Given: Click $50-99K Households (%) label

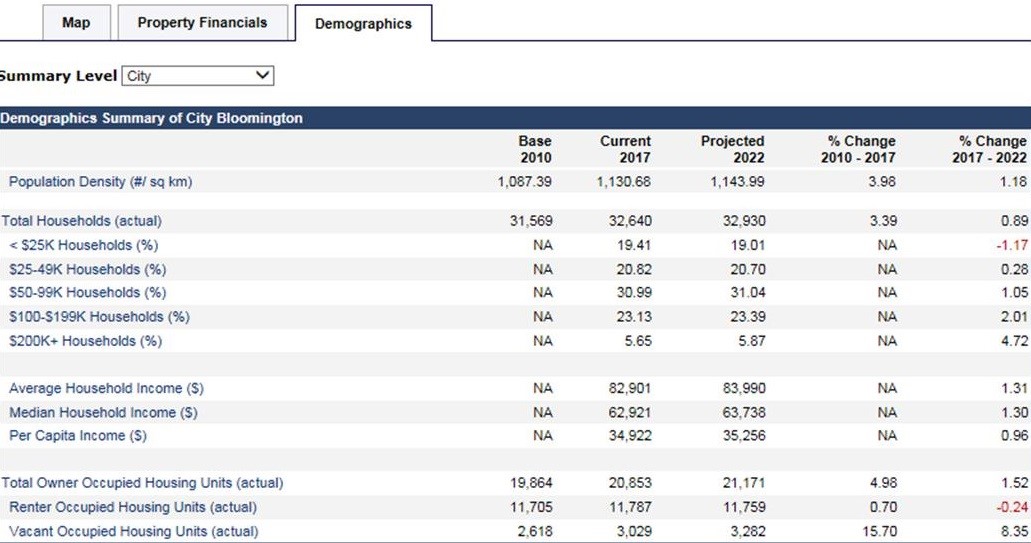Looking at the screenshot, I should pos(88,293).
